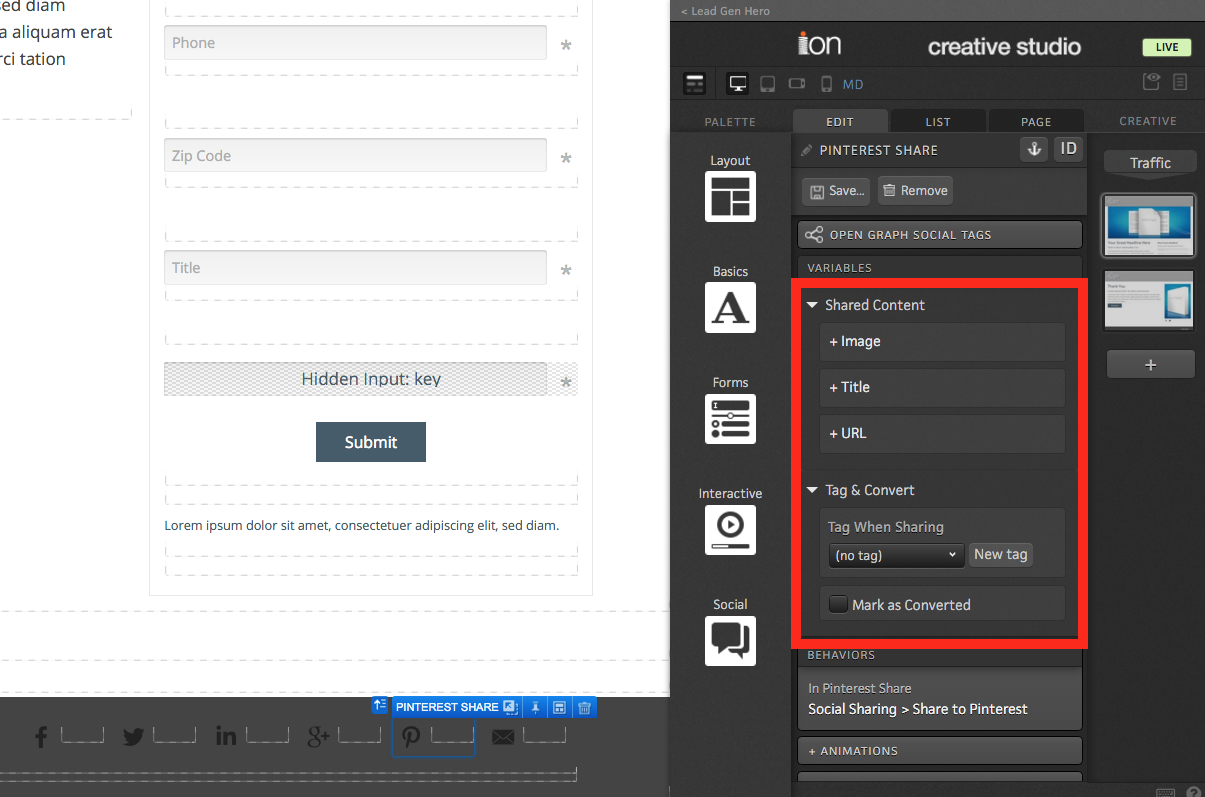Open the page notes document icon
The width and height of the screenshot is (1205, 797).
pyautogui.click(x=1181, y=82)
